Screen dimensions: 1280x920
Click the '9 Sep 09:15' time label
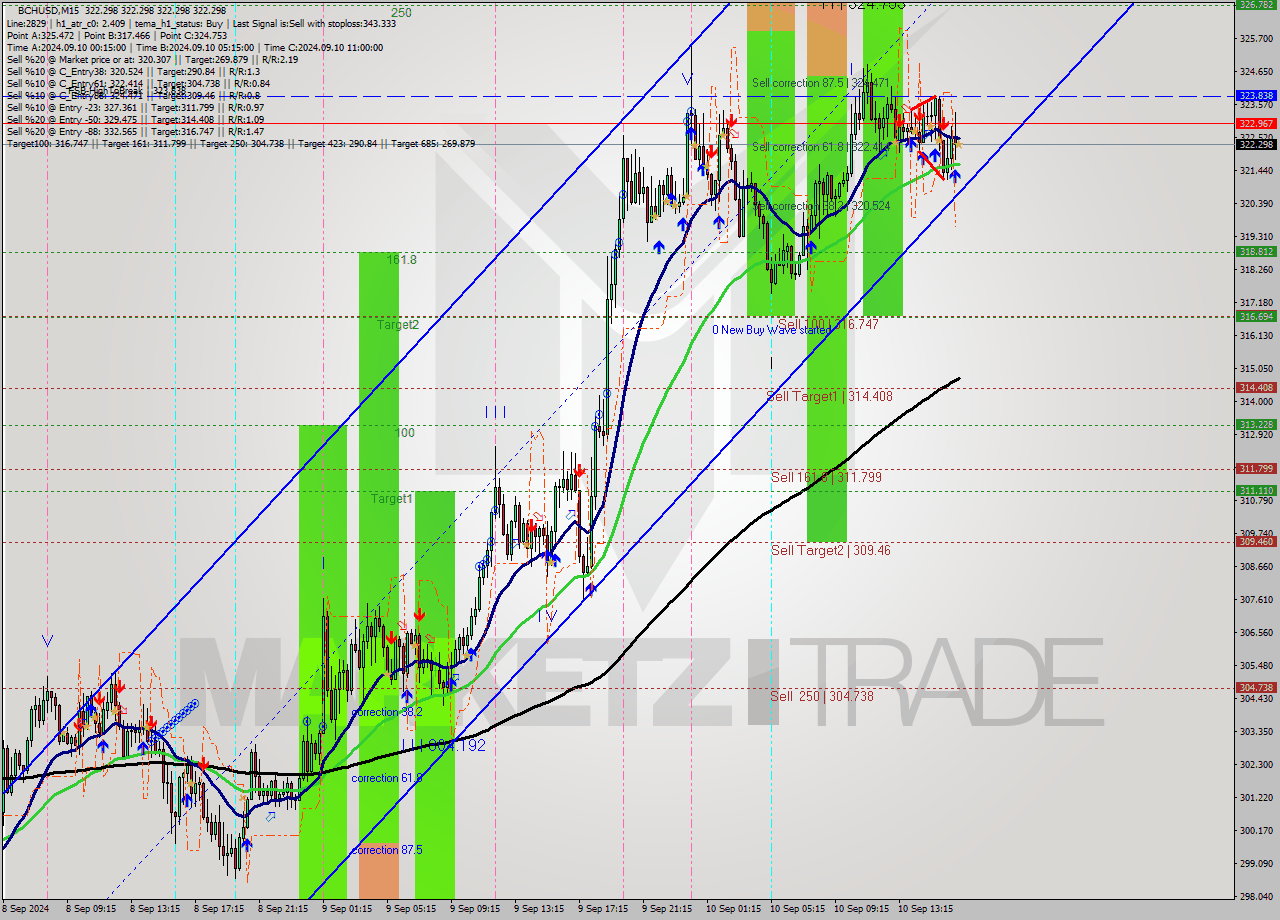(x=475, y=910)
